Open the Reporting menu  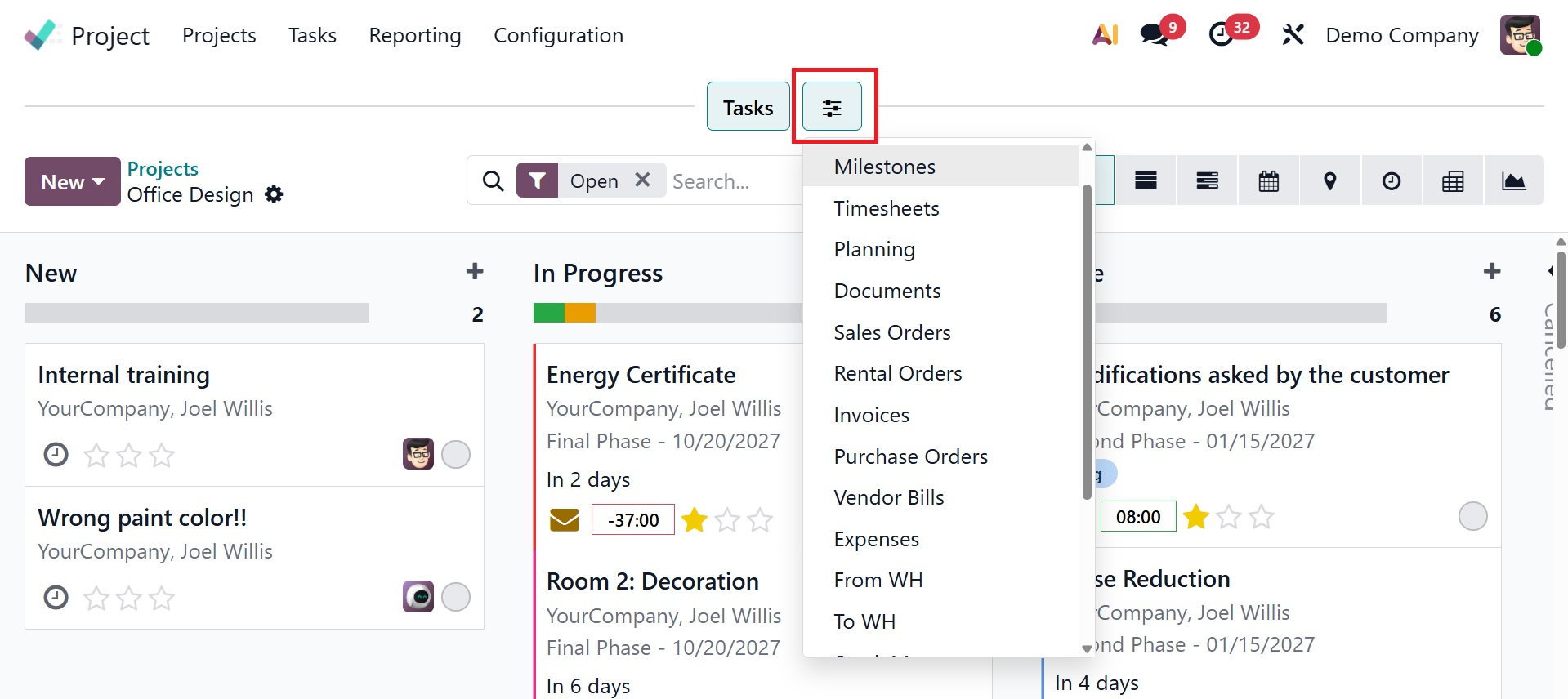point(414,35)
